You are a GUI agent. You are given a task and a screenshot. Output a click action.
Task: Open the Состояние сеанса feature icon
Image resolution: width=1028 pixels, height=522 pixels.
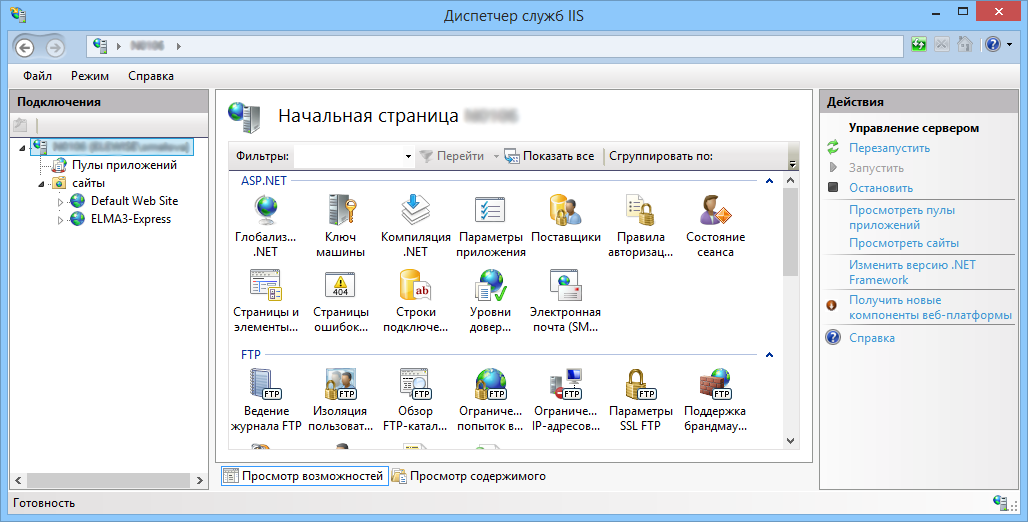click(716, 211)
